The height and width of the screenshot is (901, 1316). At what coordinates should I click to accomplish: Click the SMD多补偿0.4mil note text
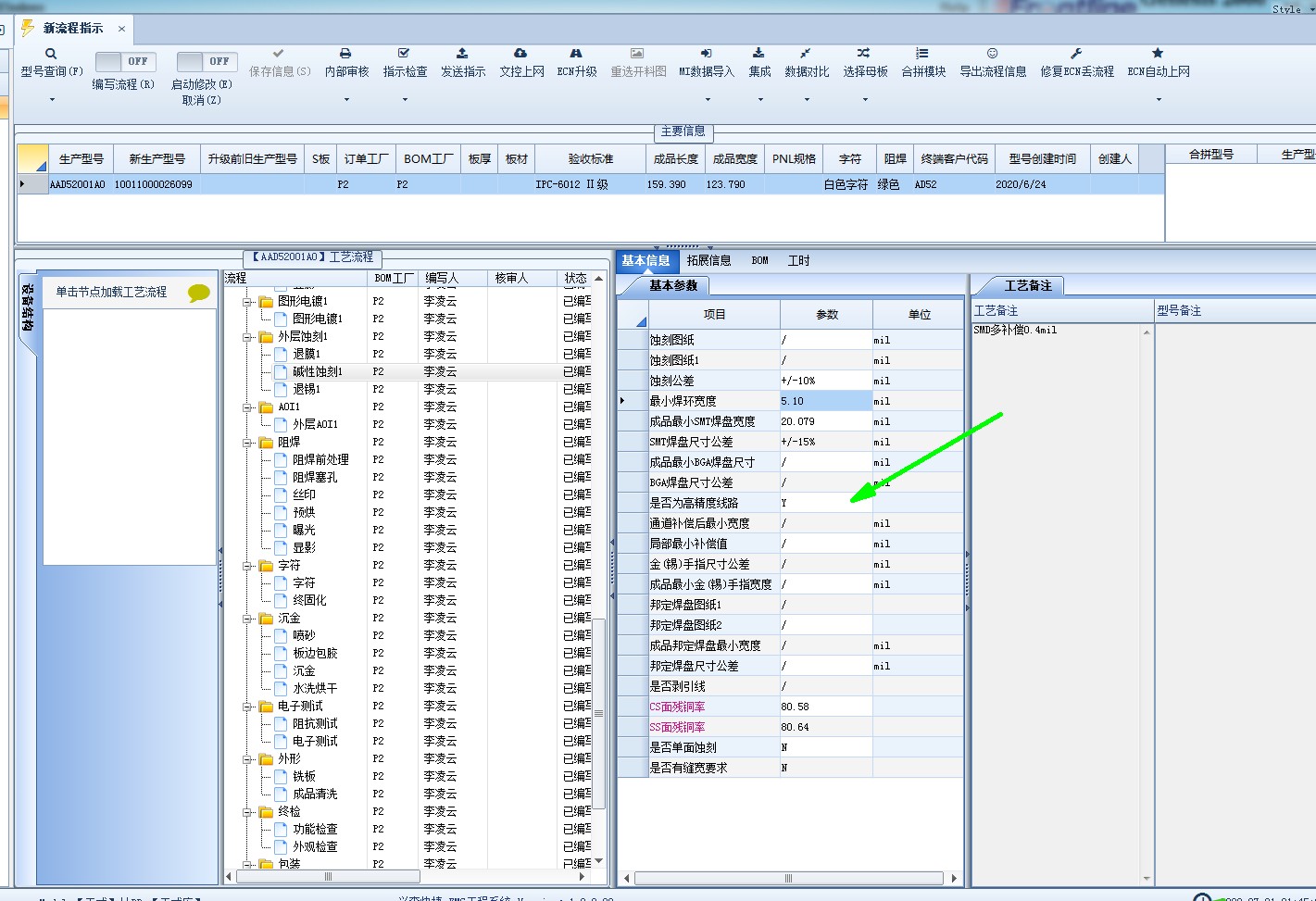click(x=1015, y=331)
